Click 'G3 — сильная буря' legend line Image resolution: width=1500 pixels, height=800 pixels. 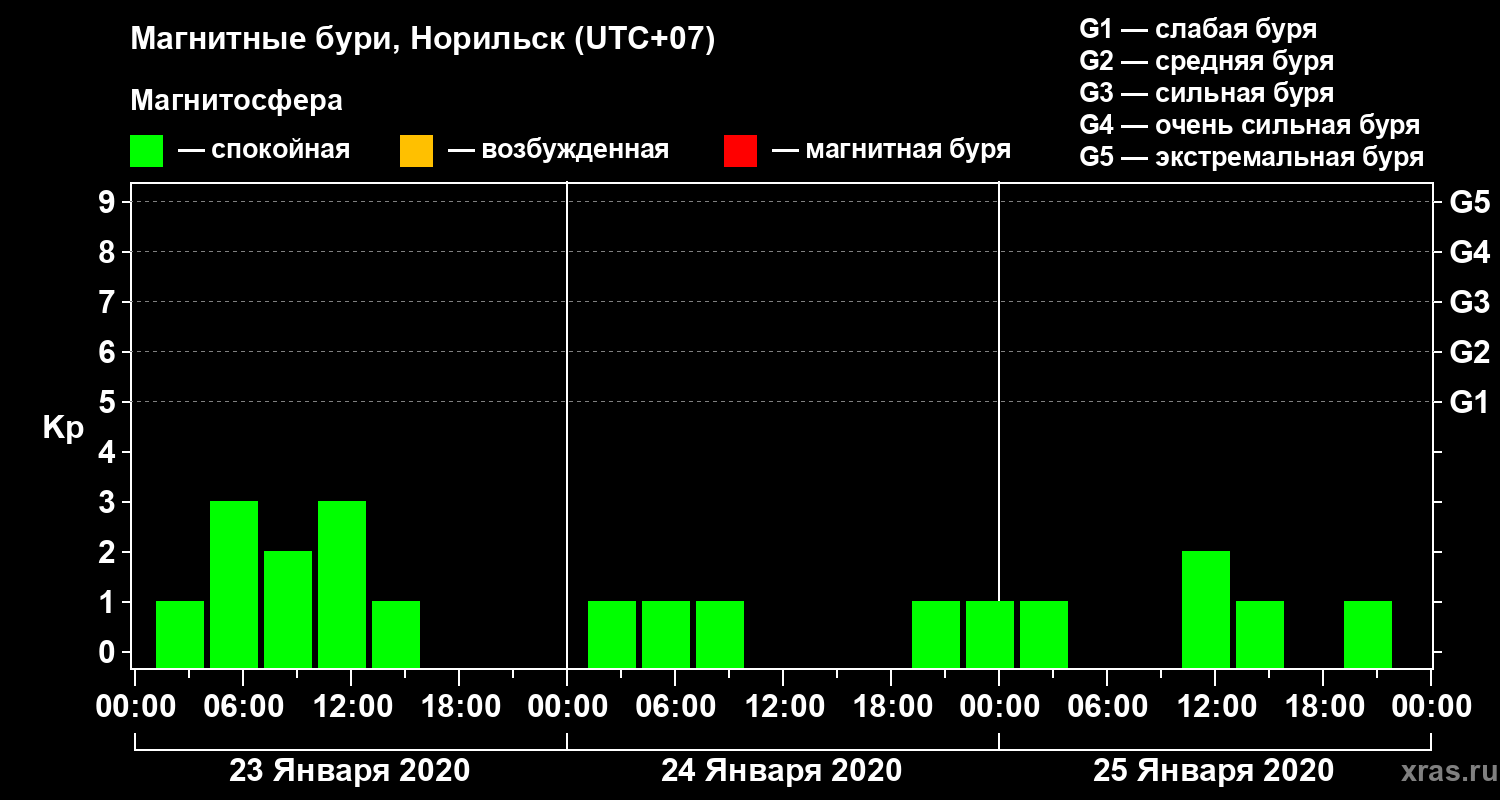(x=1206, y=93)
